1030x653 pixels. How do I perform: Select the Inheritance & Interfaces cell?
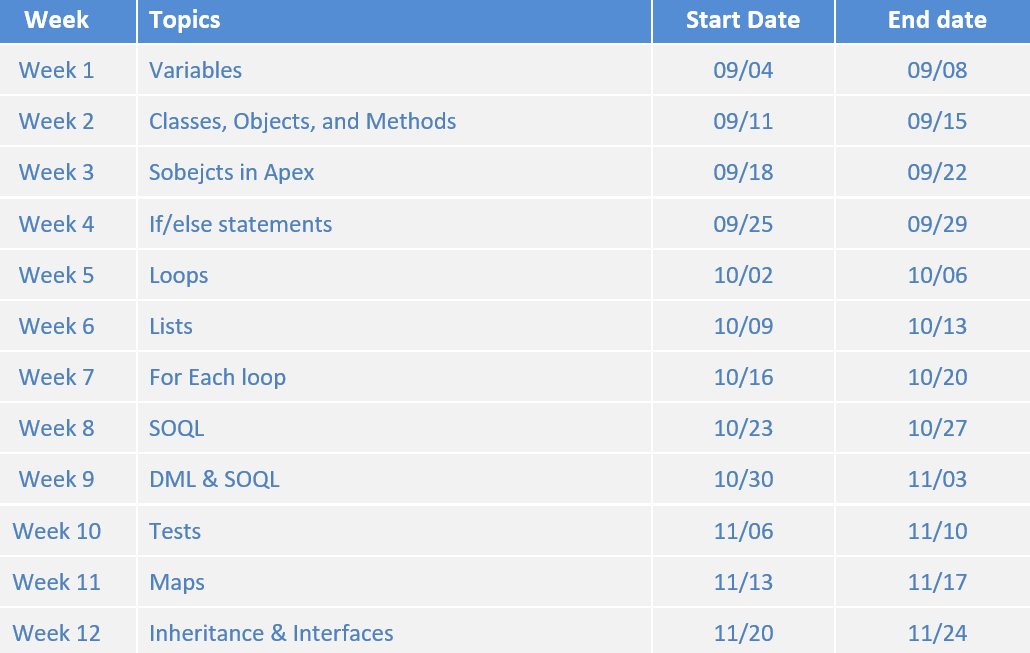(271, 633)
